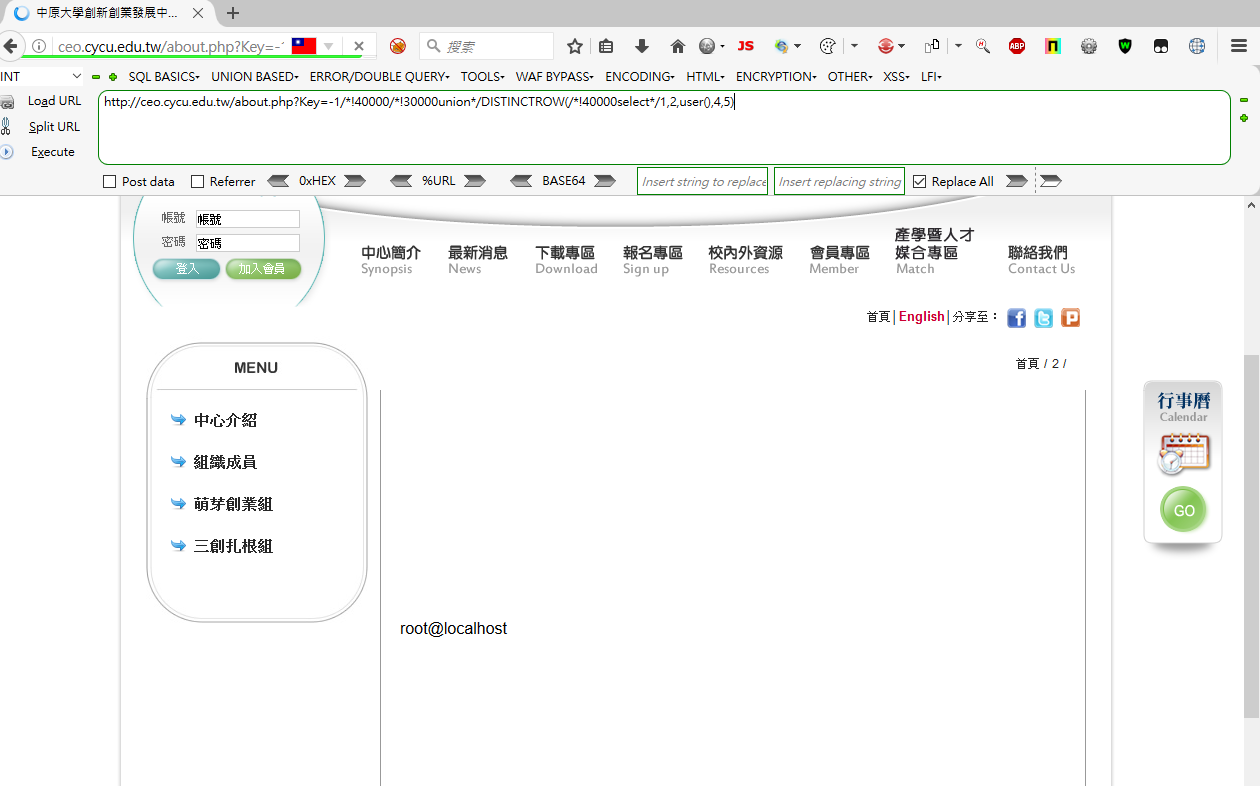Viewport: 1260px width, 786px height.
Task: Open 最新消息 News navigation item
Action: click(478, 260)
